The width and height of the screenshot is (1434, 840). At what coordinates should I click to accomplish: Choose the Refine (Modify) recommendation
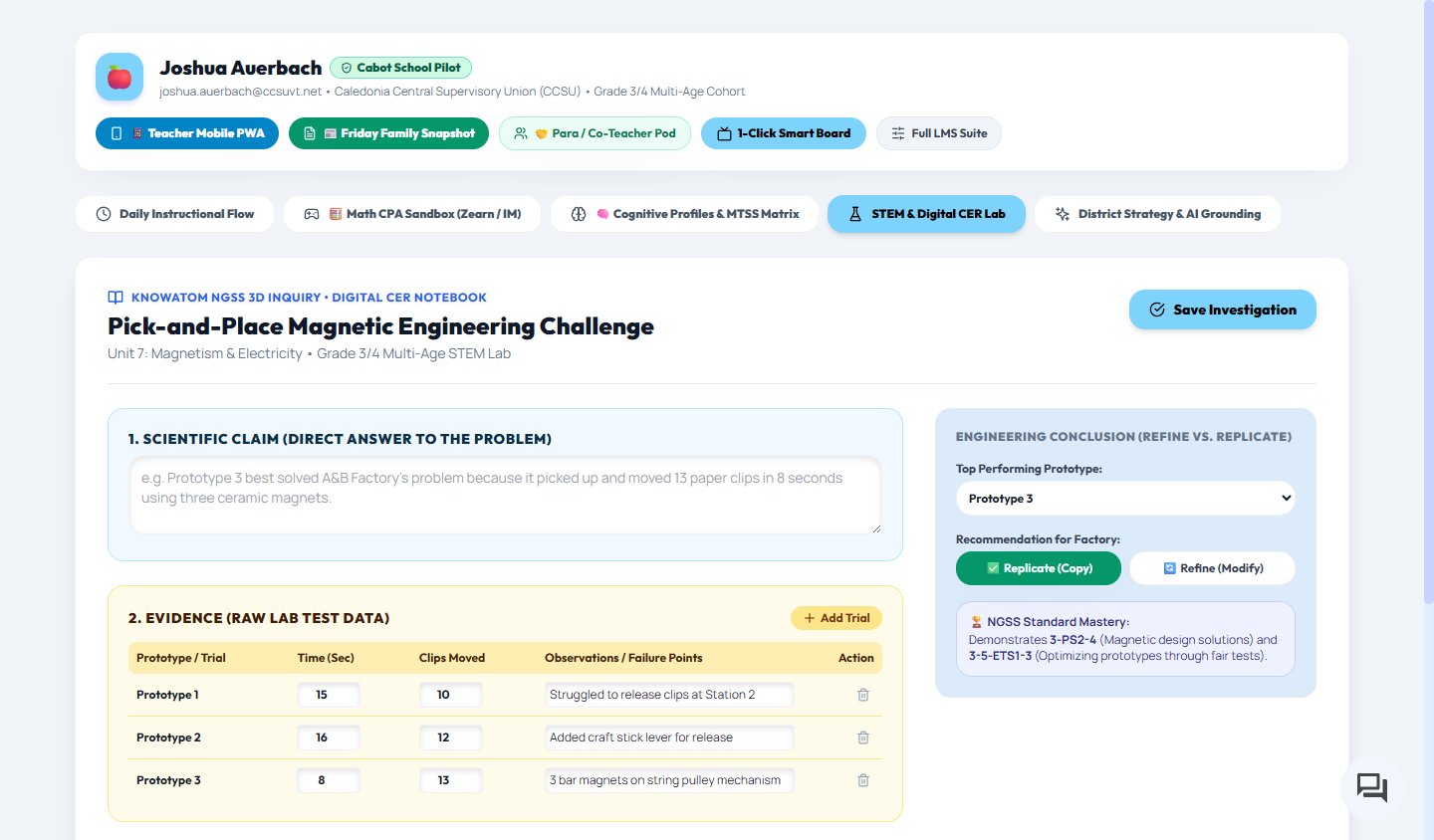[x=1213, y=568]
